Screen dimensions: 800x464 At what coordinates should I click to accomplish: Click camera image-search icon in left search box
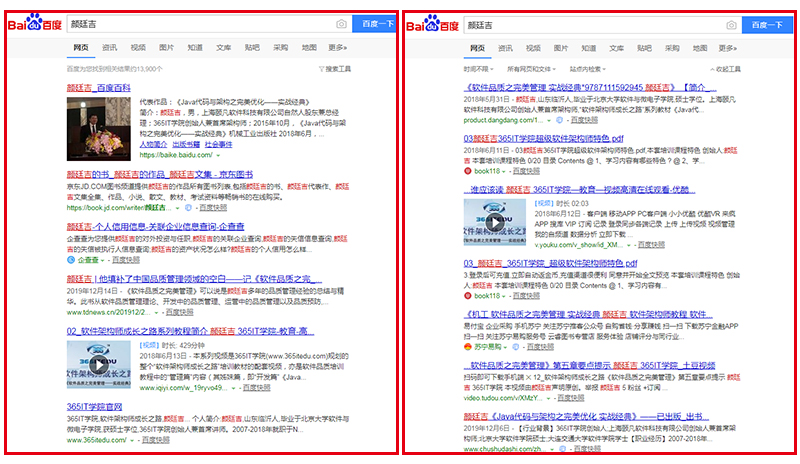click(x=342, y=24)
